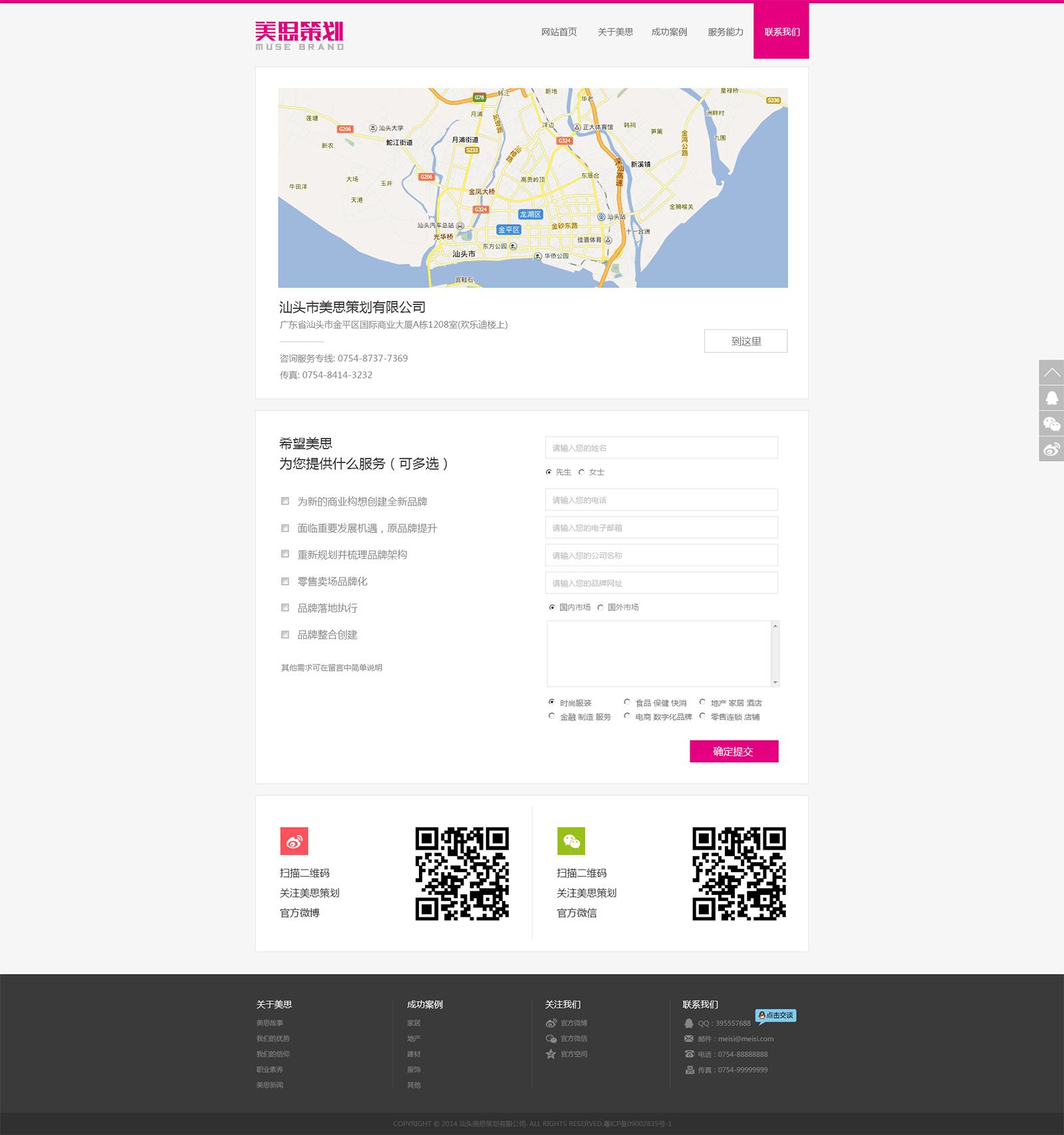This screenshot has width=1064, height=1135.
Task: Select the 女士 radio button
Action: pyautogui.click(x=581, y=472)
